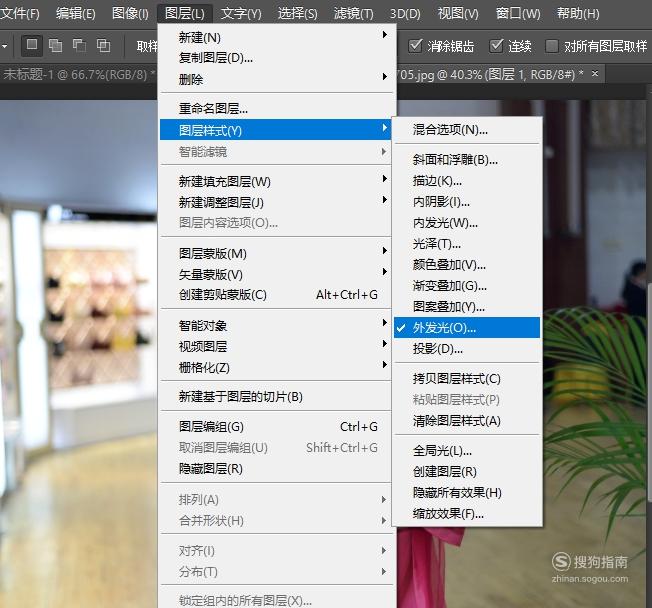Toggle the 连续 checkbox
This screenshot has width=652, height=608.
[x=496, y=46]
